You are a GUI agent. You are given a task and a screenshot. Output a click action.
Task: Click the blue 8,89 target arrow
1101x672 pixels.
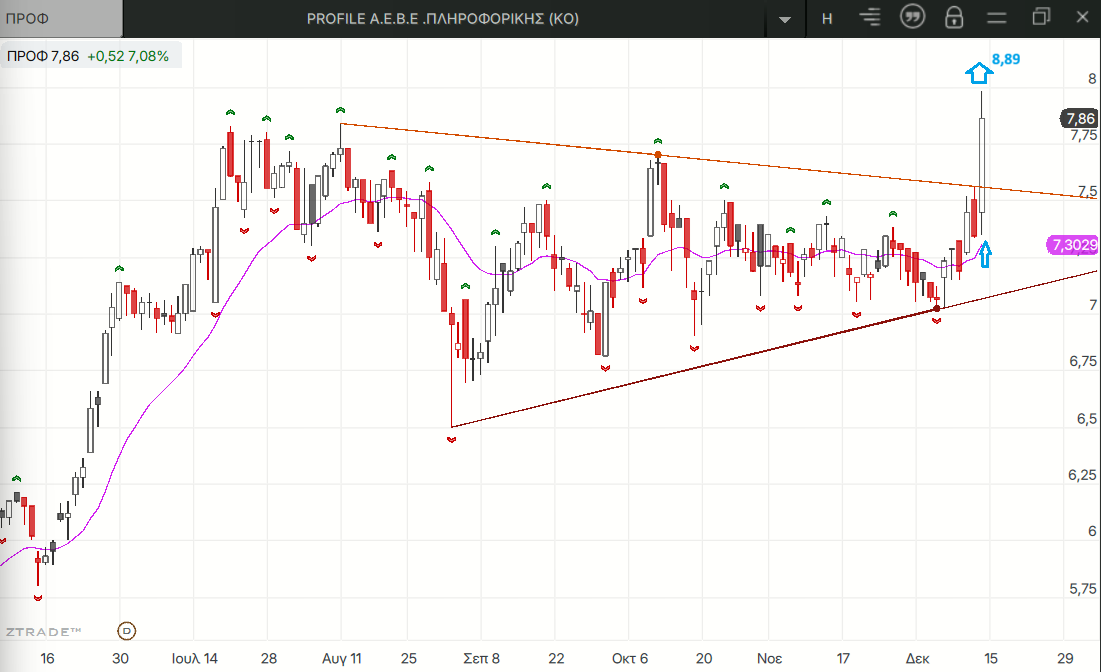point(979,72)
